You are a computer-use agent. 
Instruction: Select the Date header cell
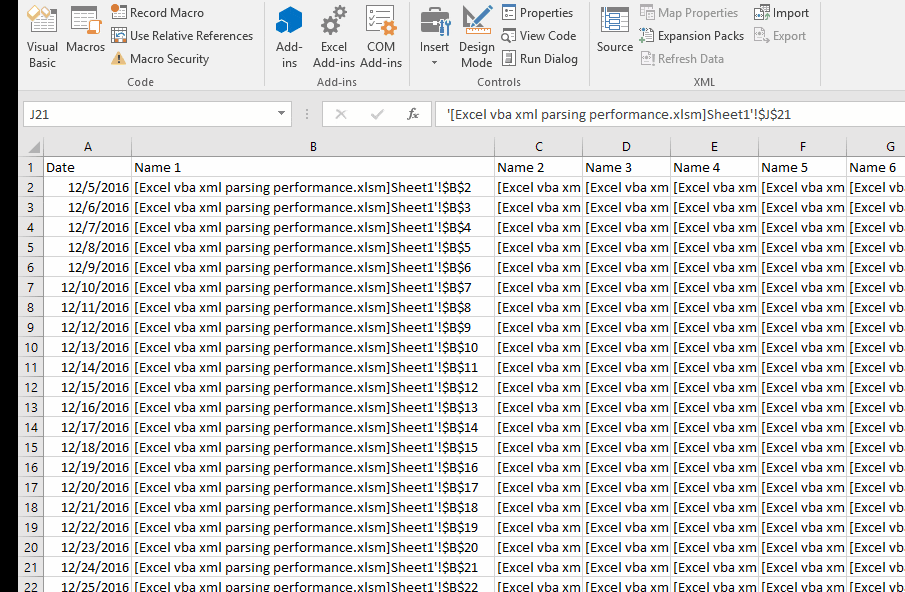(x=88, y=167)
